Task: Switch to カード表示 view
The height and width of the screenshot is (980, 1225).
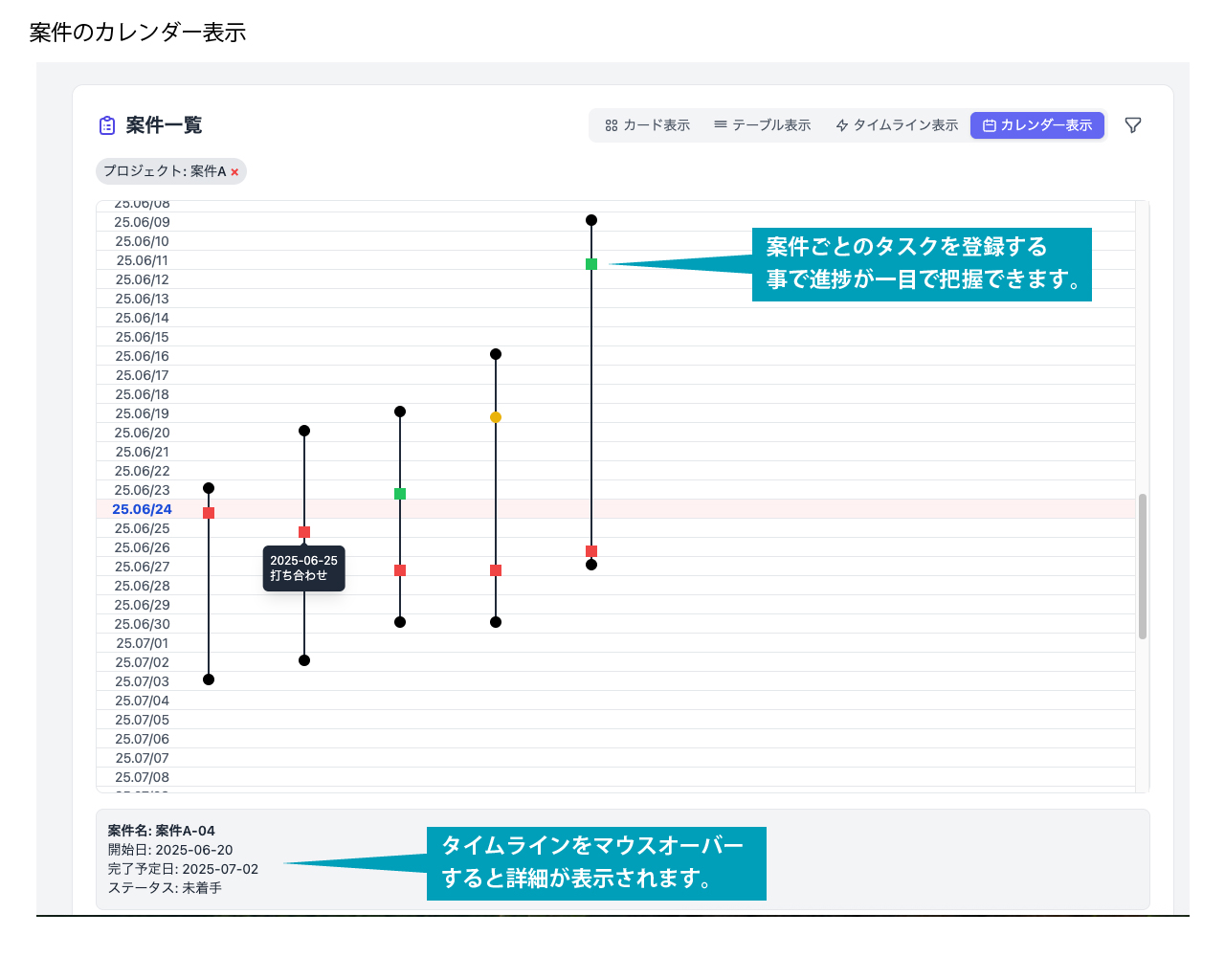Action: coord(648,125)
